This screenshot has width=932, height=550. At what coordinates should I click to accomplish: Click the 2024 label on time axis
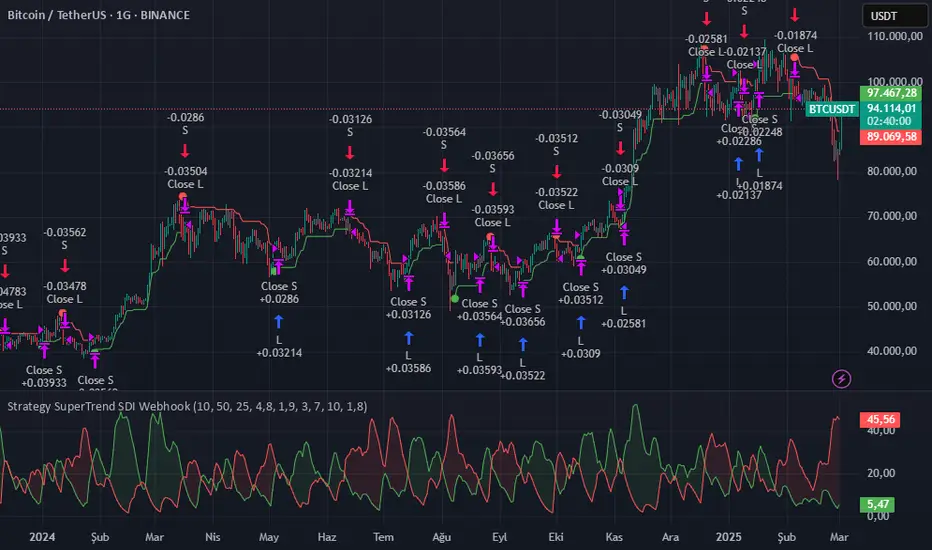42,537
